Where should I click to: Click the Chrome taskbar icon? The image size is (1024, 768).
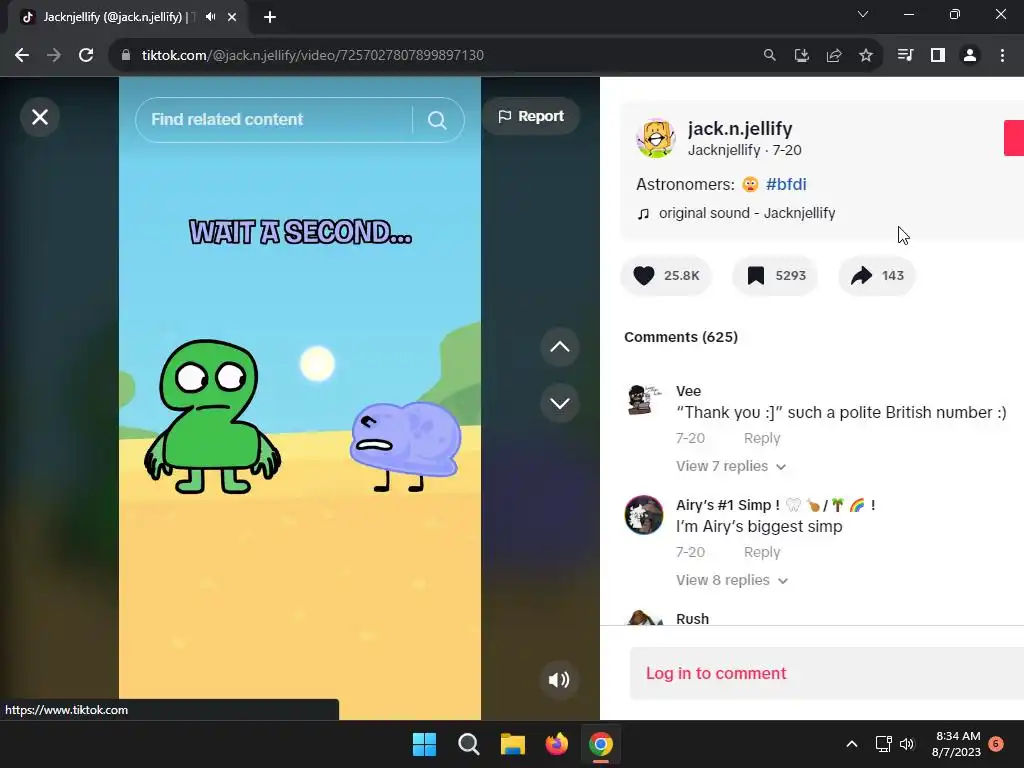click(601, 744)
